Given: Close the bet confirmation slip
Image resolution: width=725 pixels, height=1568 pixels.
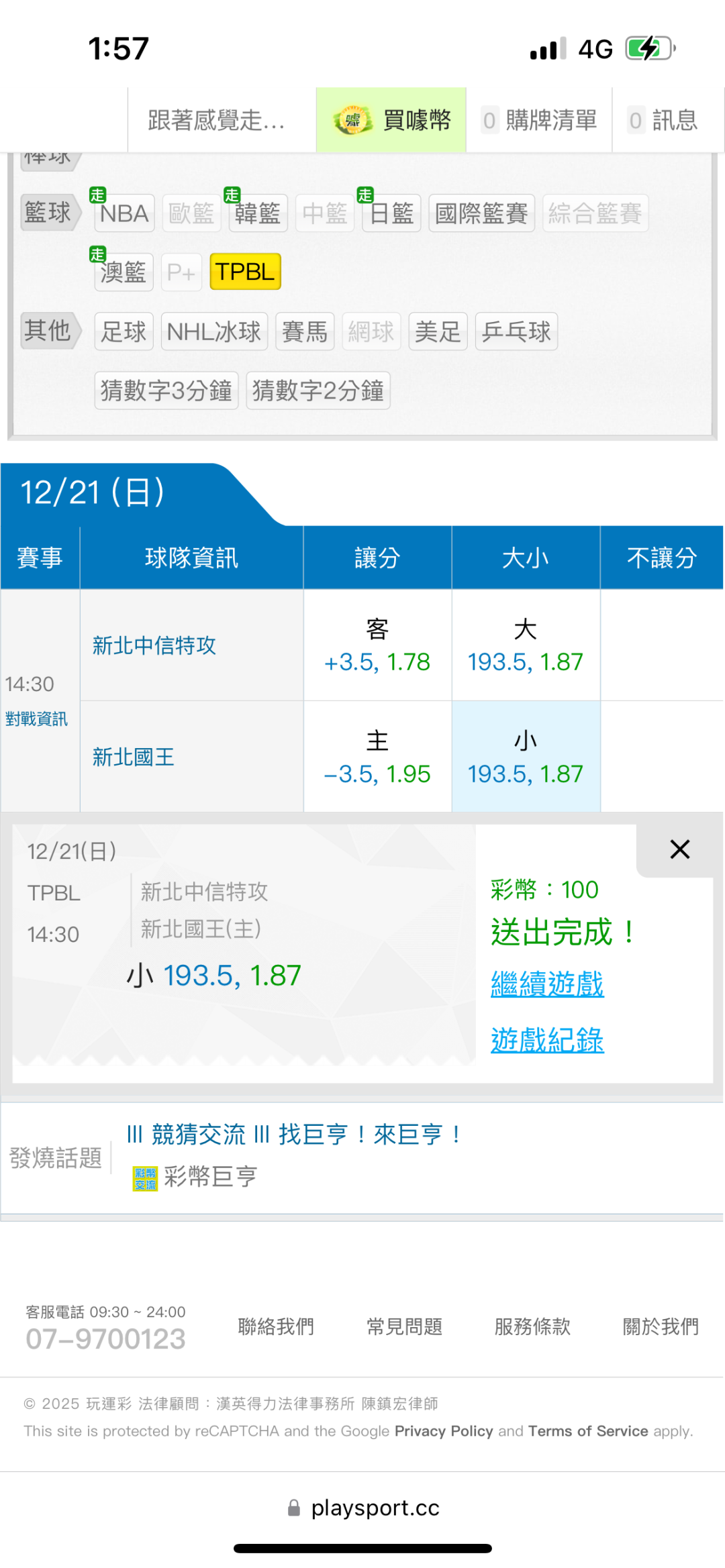Looking at the screenshot, I should click(x=679, y=849).
